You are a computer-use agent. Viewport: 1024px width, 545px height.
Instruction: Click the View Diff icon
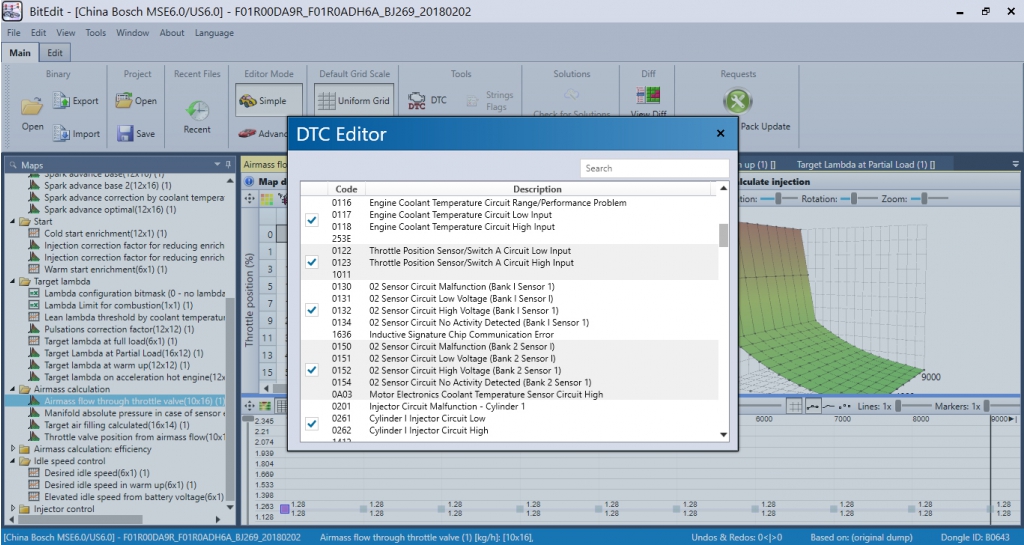(x=648, y=95)
